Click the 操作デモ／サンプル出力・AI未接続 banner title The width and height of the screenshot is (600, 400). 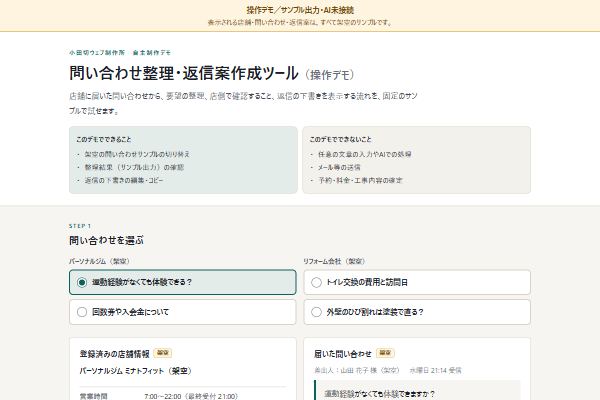300,10
